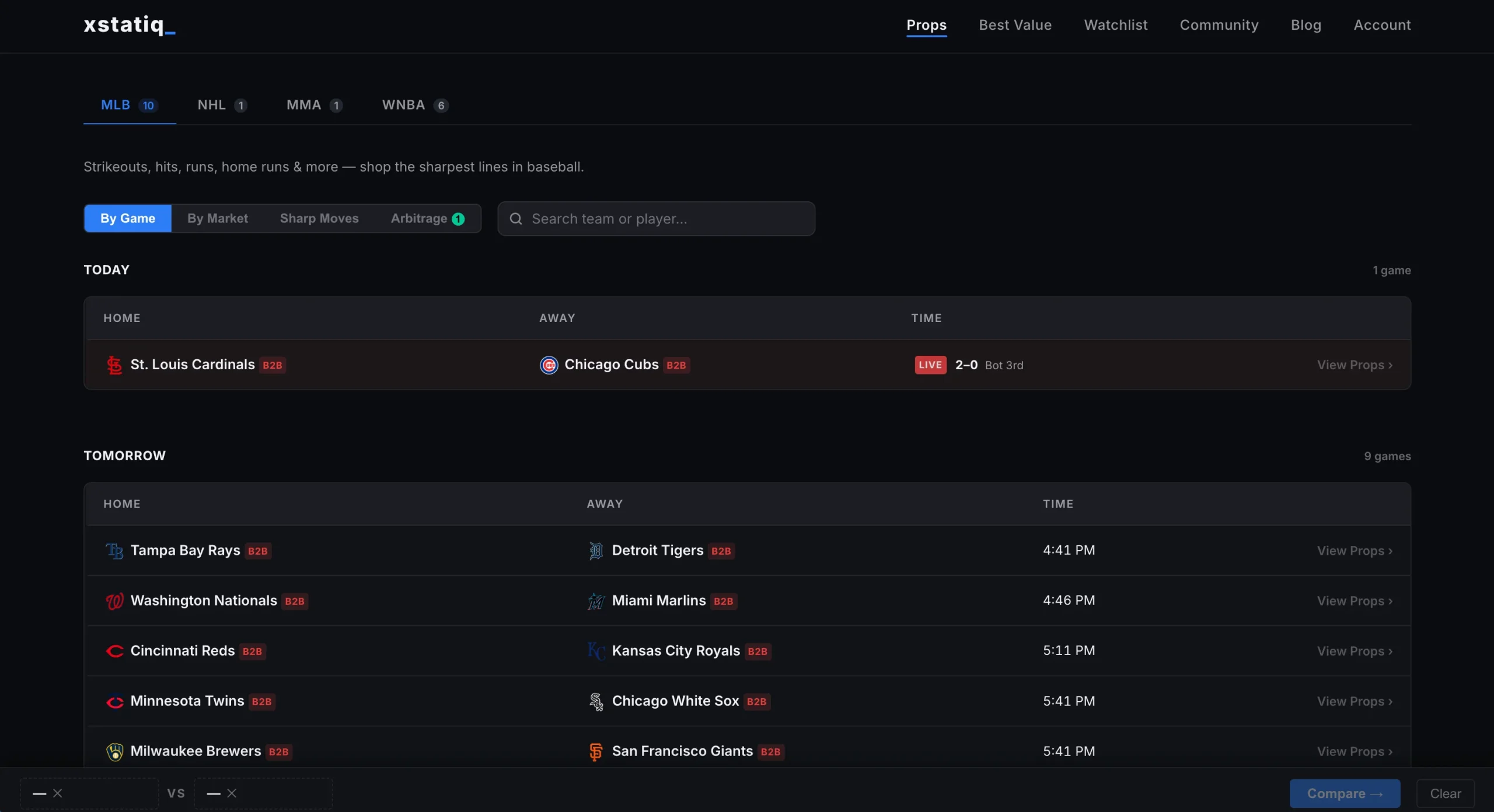Click the Miami Marlins logo icon
This screenshot has height=812, width=1494.
click(x=596, y=601)
